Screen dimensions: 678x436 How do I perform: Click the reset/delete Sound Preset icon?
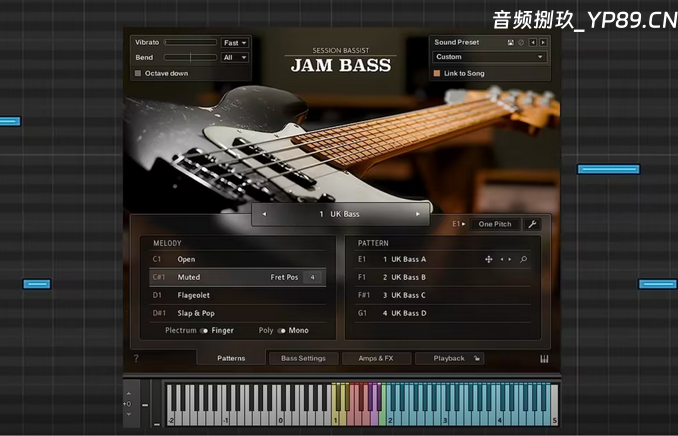[521, 42]
